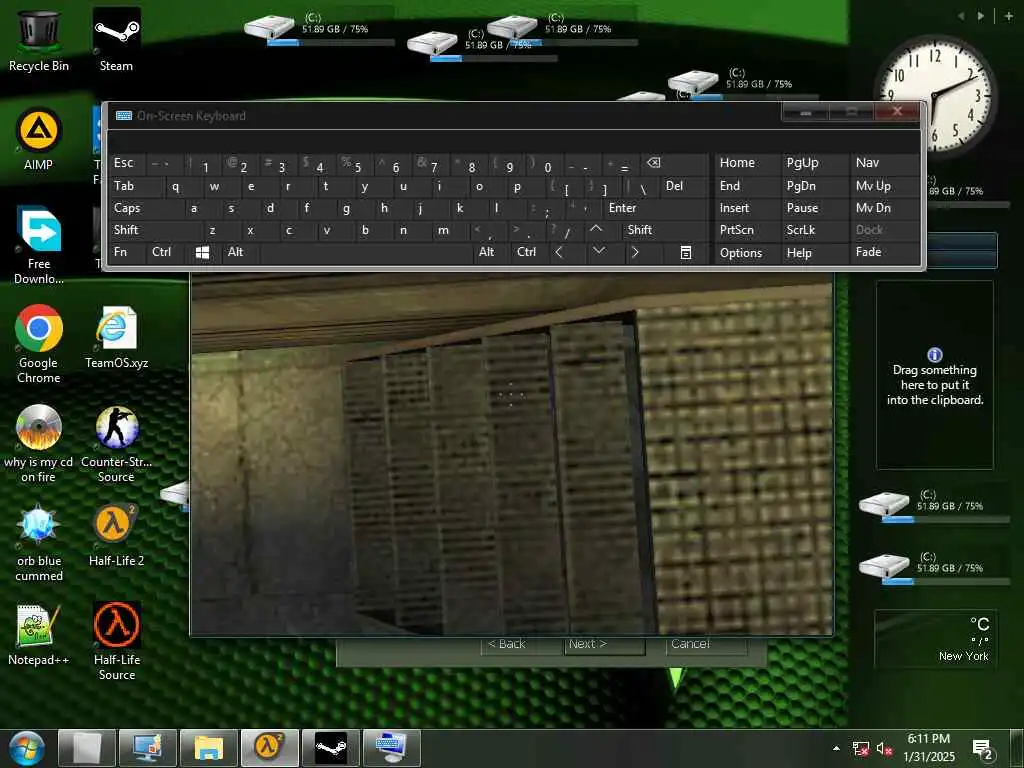Open the AIMP desktop shortcut
Viewport: 1024px width, 768px height.
[39, 140]
